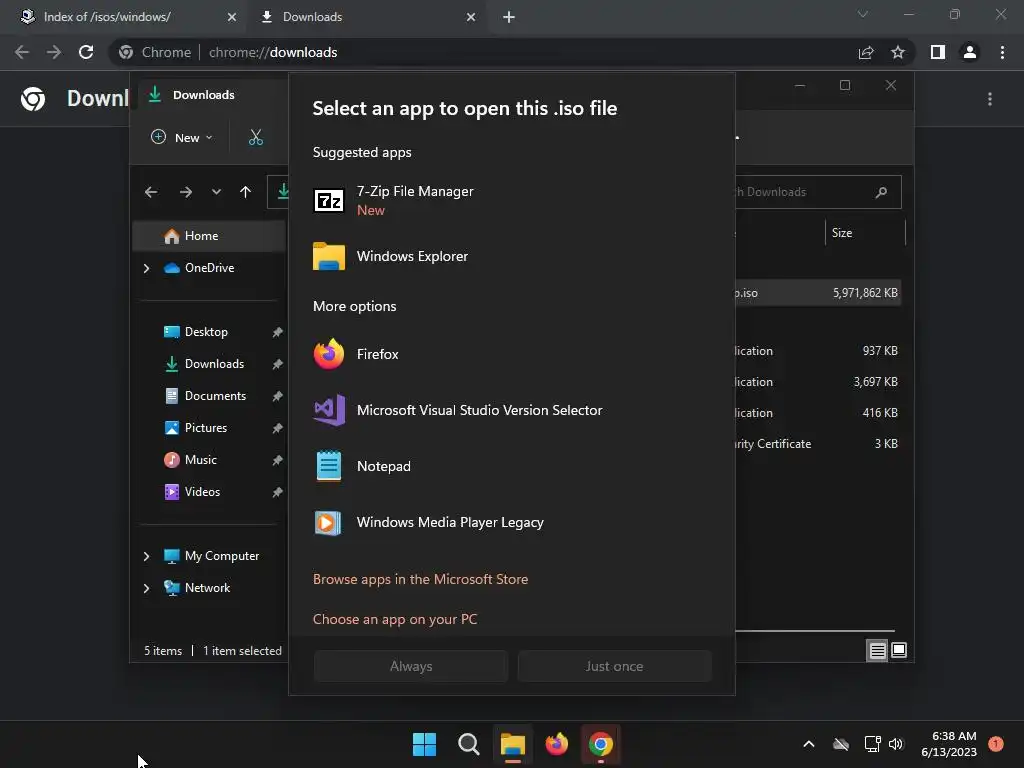Click the Cut scissors icon in Explorer toolbar
Screen dimensions: 1024x768
256,137
